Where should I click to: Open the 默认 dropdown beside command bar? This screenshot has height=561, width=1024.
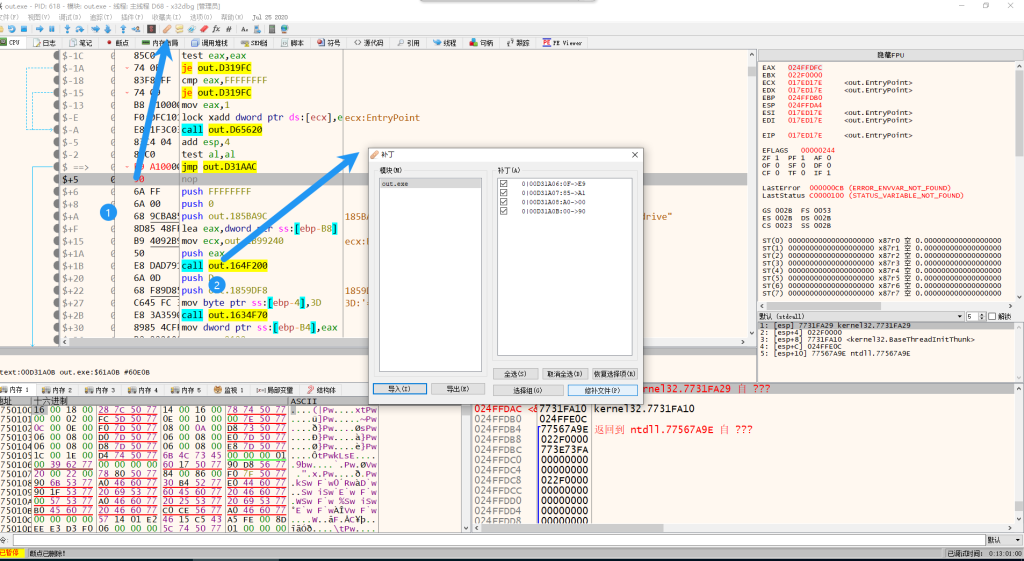[1004, 540]
